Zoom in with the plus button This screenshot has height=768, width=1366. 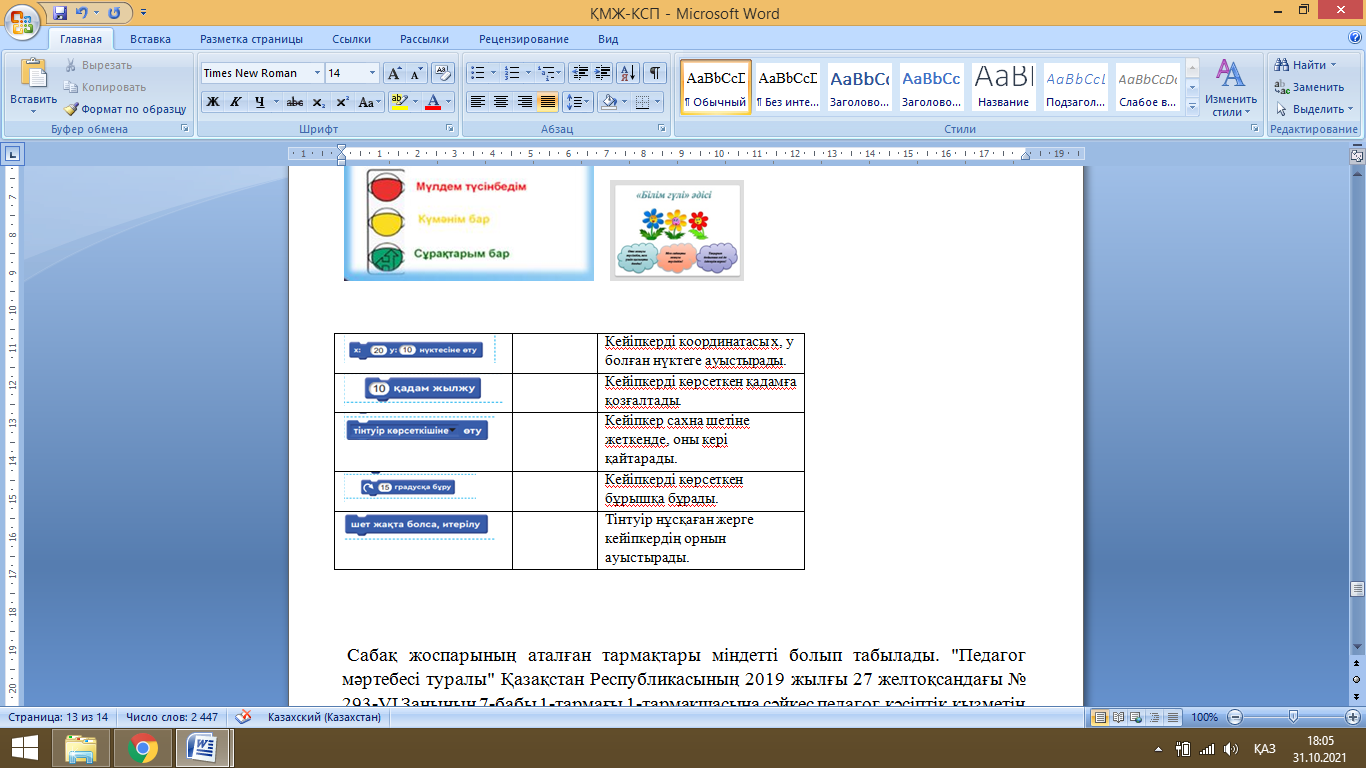(x=1353, y=717)
